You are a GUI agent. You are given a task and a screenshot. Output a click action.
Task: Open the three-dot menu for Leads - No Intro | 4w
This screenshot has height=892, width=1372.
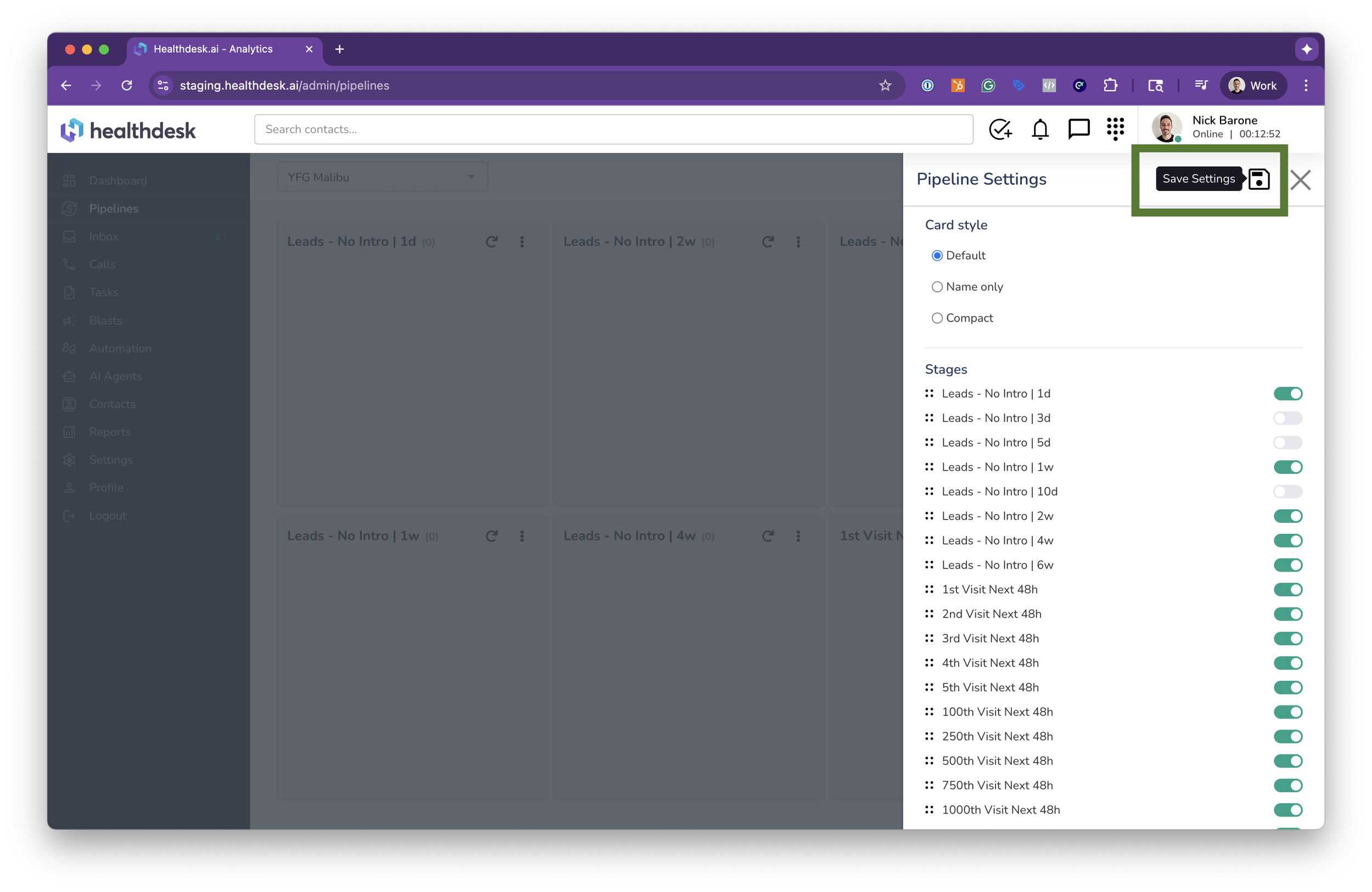pyautogui.click(x=798, y=537)
